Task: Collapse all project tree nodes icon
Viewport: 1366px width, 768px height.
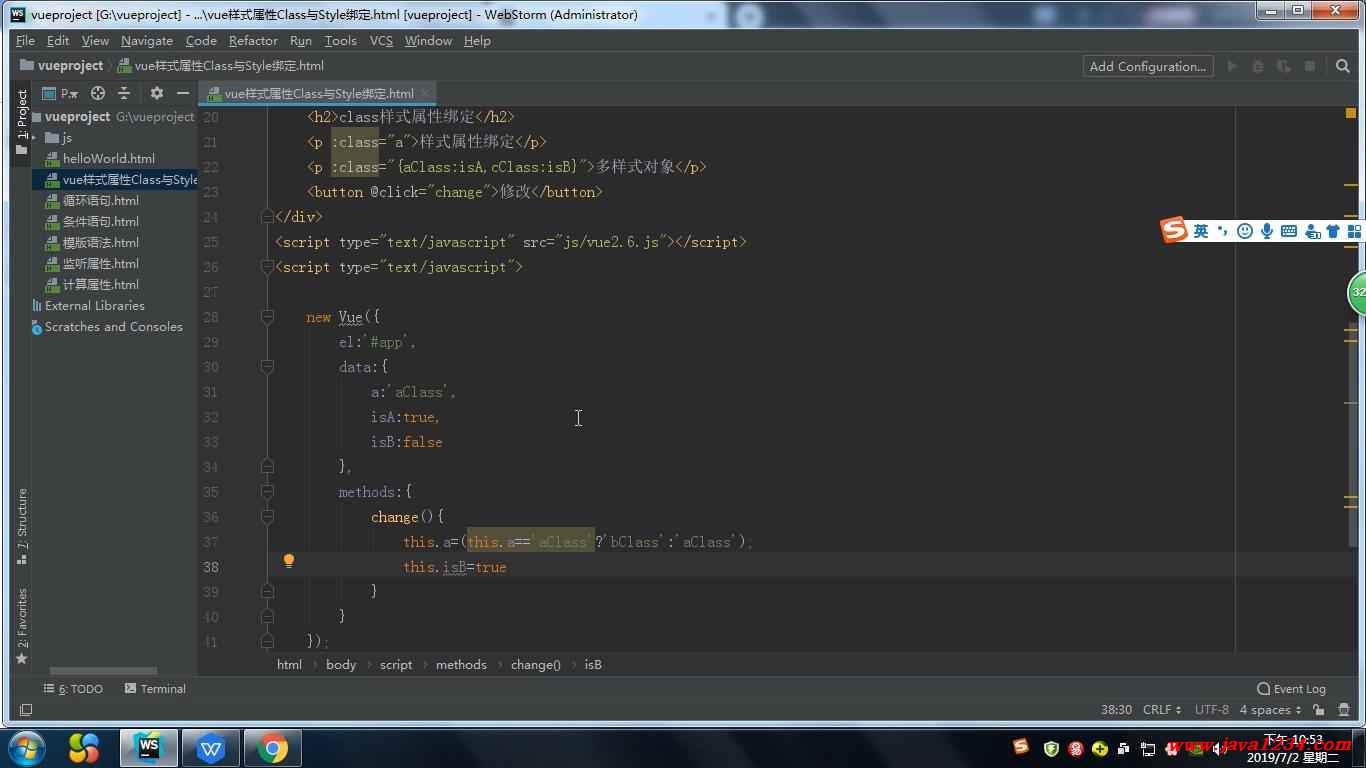Action: pyautogui.click(x=124, y=93)
